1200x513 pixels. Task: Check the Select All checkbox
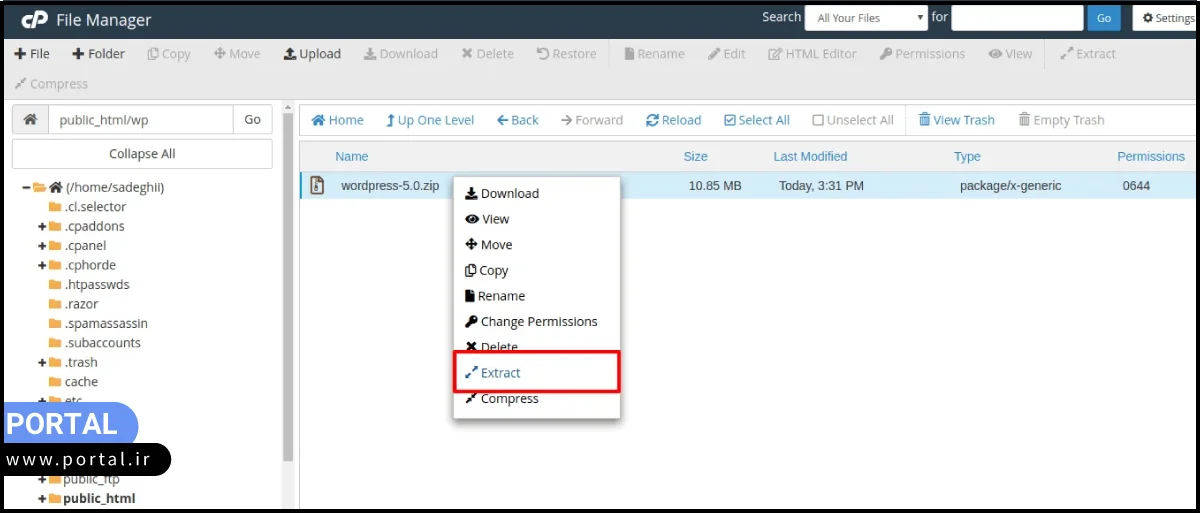pos(730,120)
